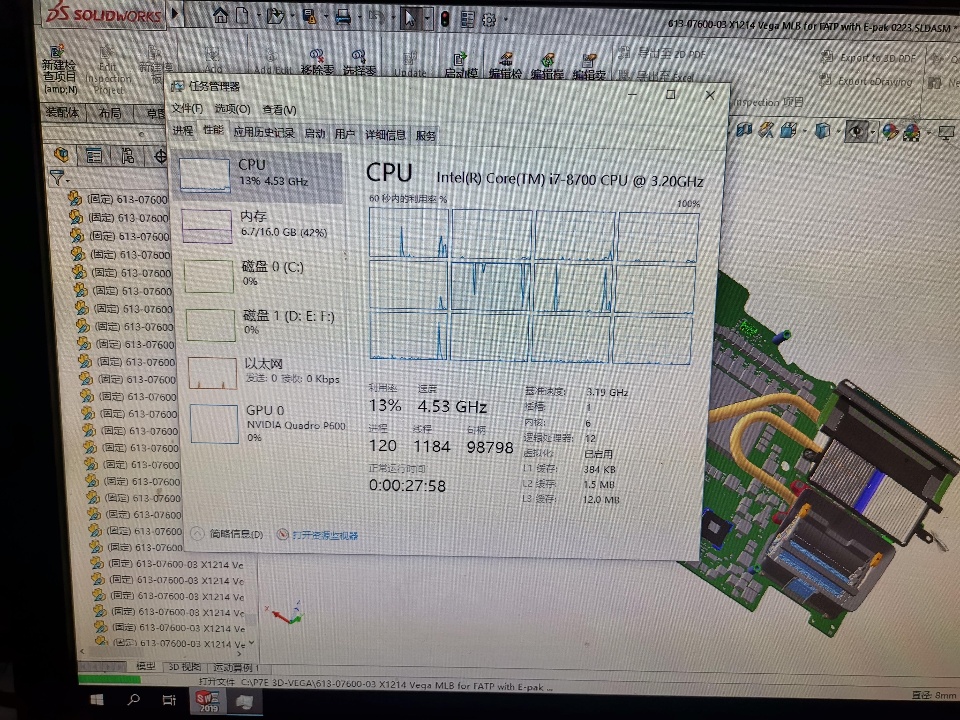This screenshot has height=720, width=960.
Task: Open Task Manager 查看(V) menu
Action: pyautogui.click(x=279, y=110)
